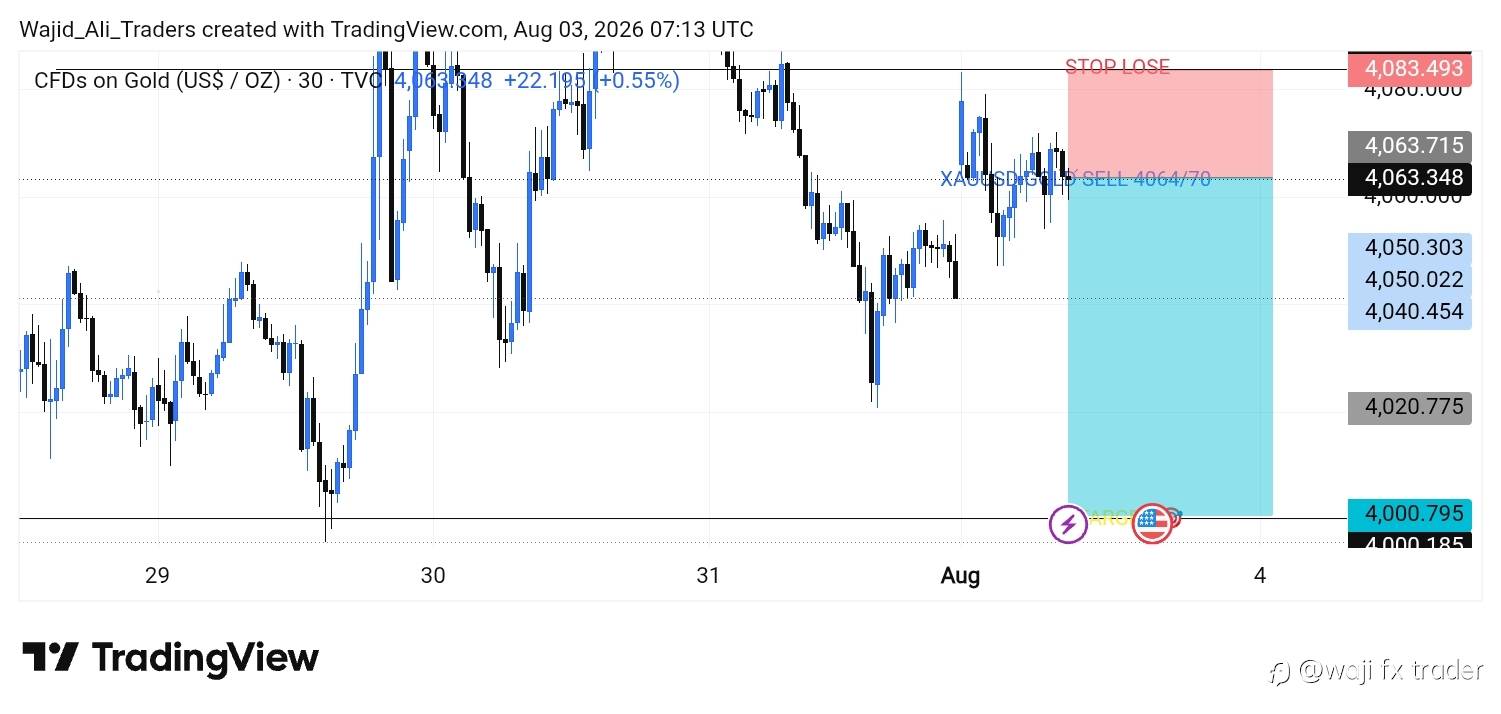Open the US flag economic event icon
This screenshot has height=714, width=1501.
(1152, 523)
